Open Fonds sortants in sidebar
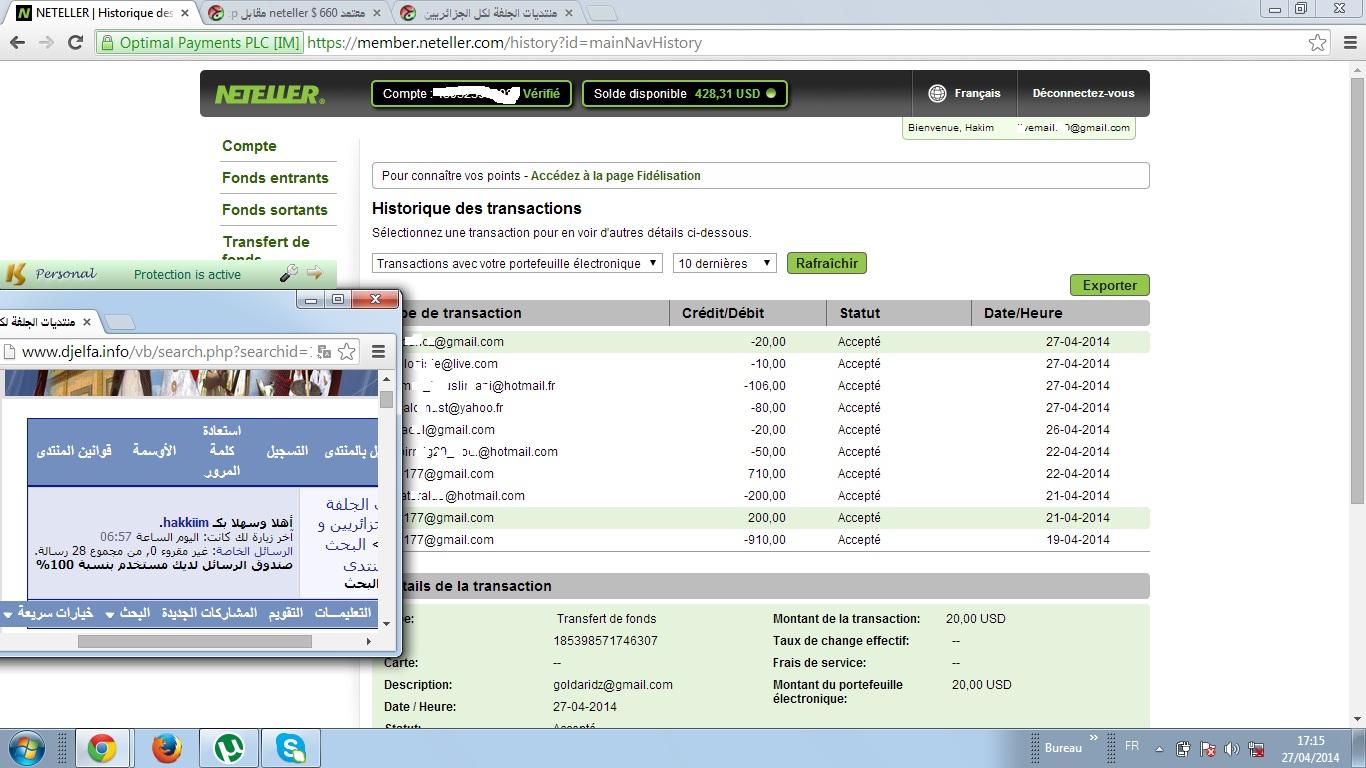The image size is (1366, 768). click(275, 210)
